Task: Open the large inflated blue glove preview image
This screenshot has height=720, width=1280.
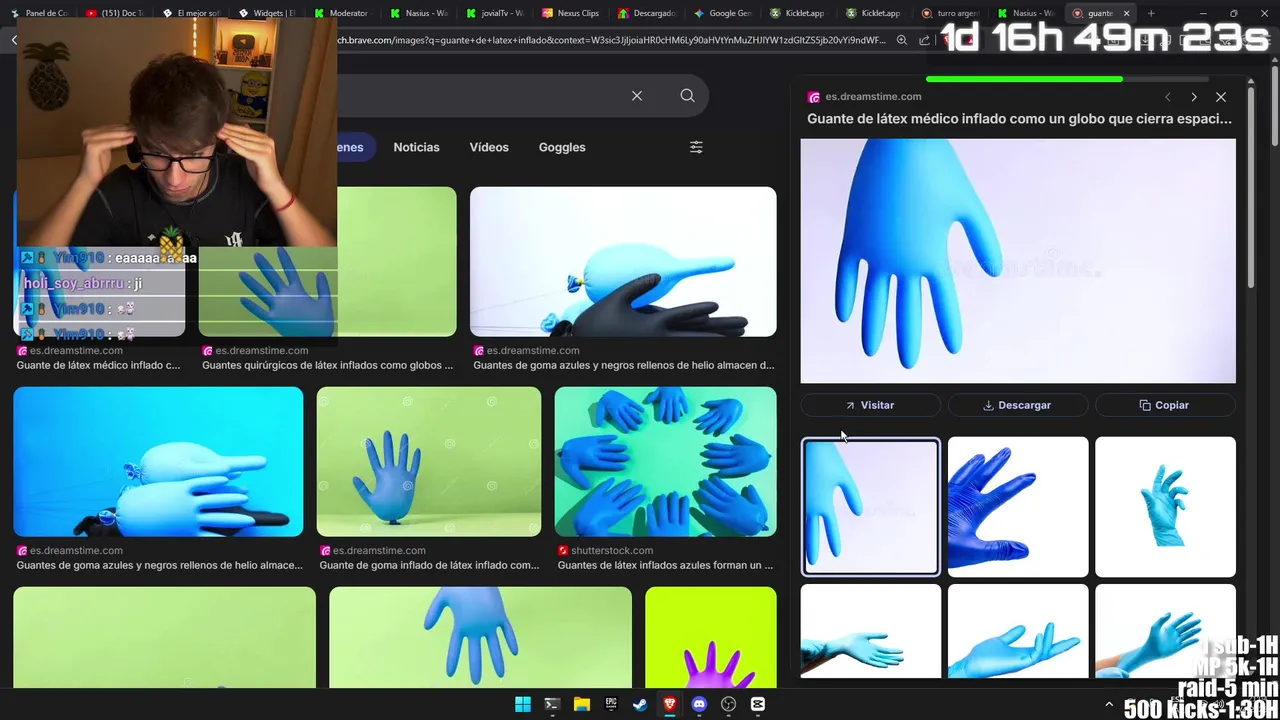Action: (x=1018, y=260)
